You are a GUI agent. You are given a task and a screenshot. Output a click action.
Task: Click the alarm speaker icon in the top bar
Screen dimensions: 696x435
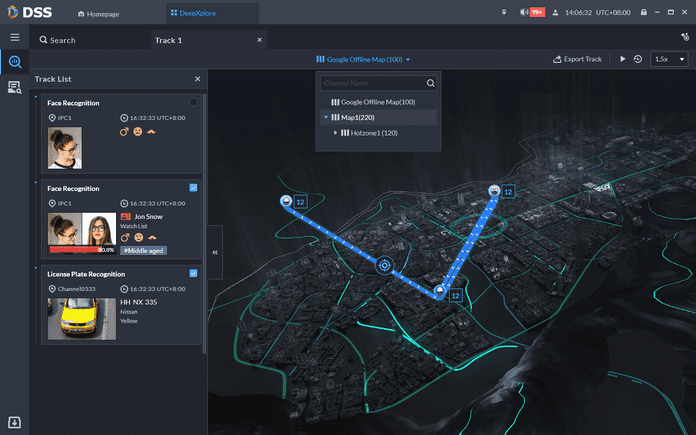(x=525, y=13)
